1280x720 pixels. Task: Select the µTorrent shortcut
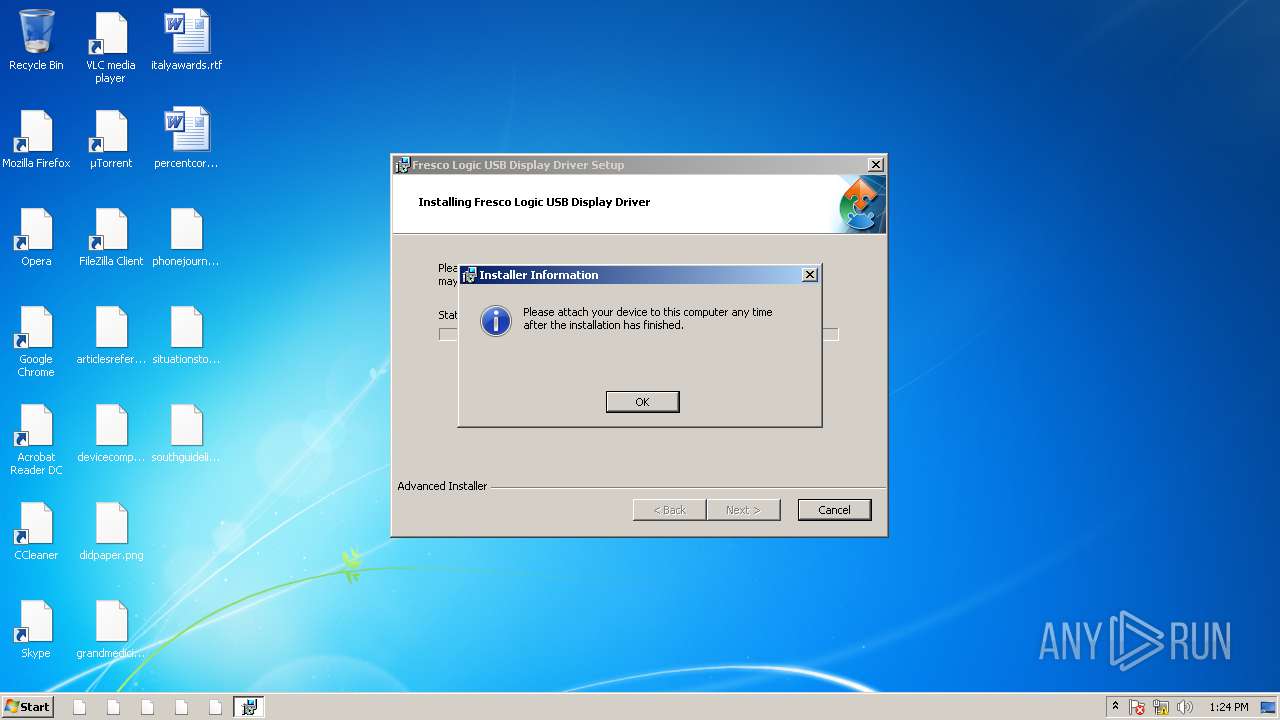click(x=110, y=139)
